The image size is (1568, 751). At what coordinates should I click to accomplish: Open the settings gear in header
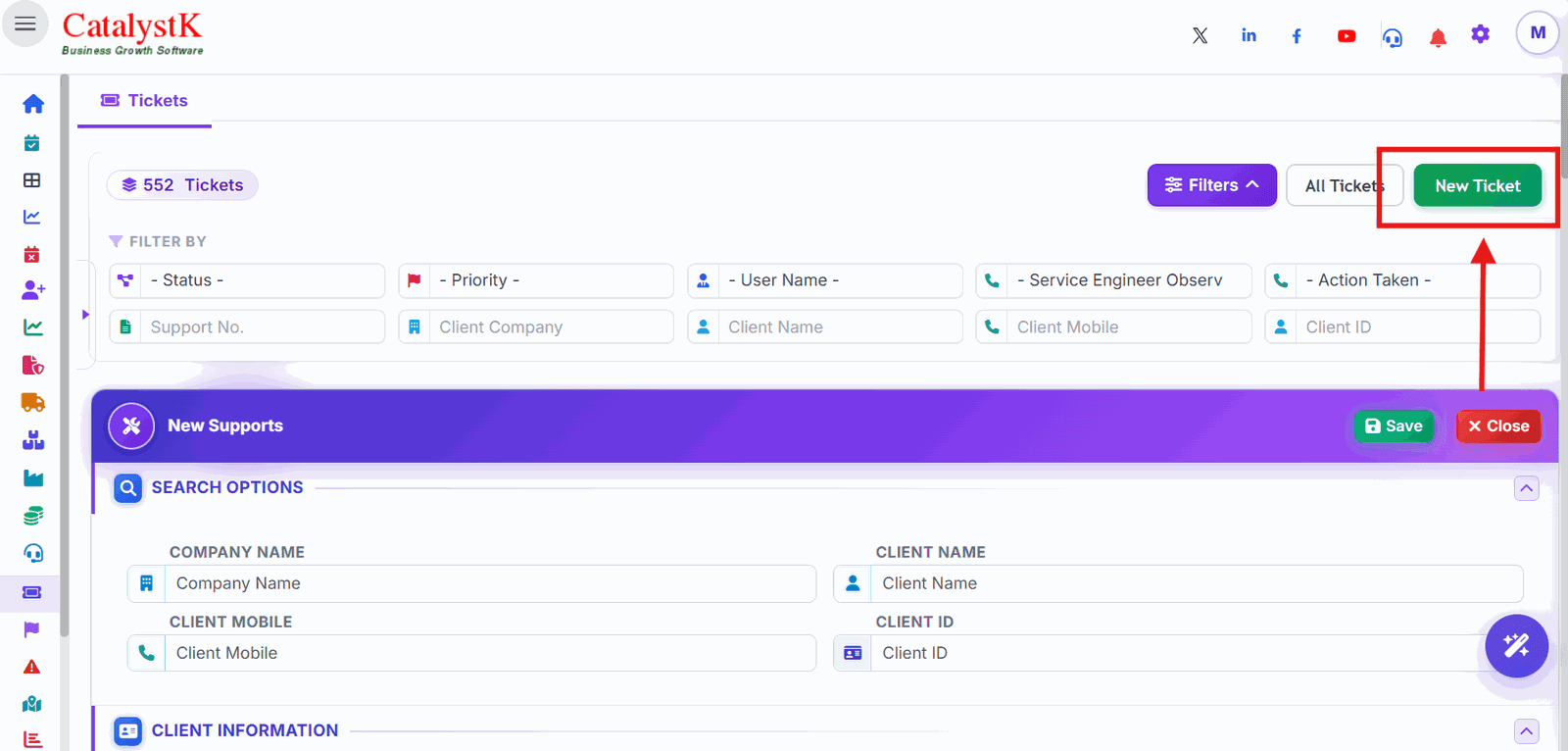[1480, 34]
